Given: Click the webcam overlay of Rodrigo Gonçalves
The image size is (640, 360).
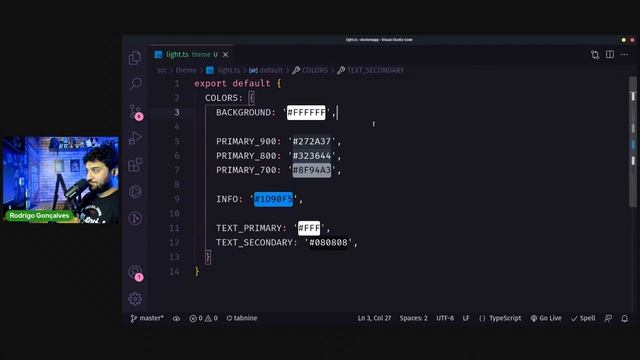Looking at the screenshot, I should pos(60,180).
